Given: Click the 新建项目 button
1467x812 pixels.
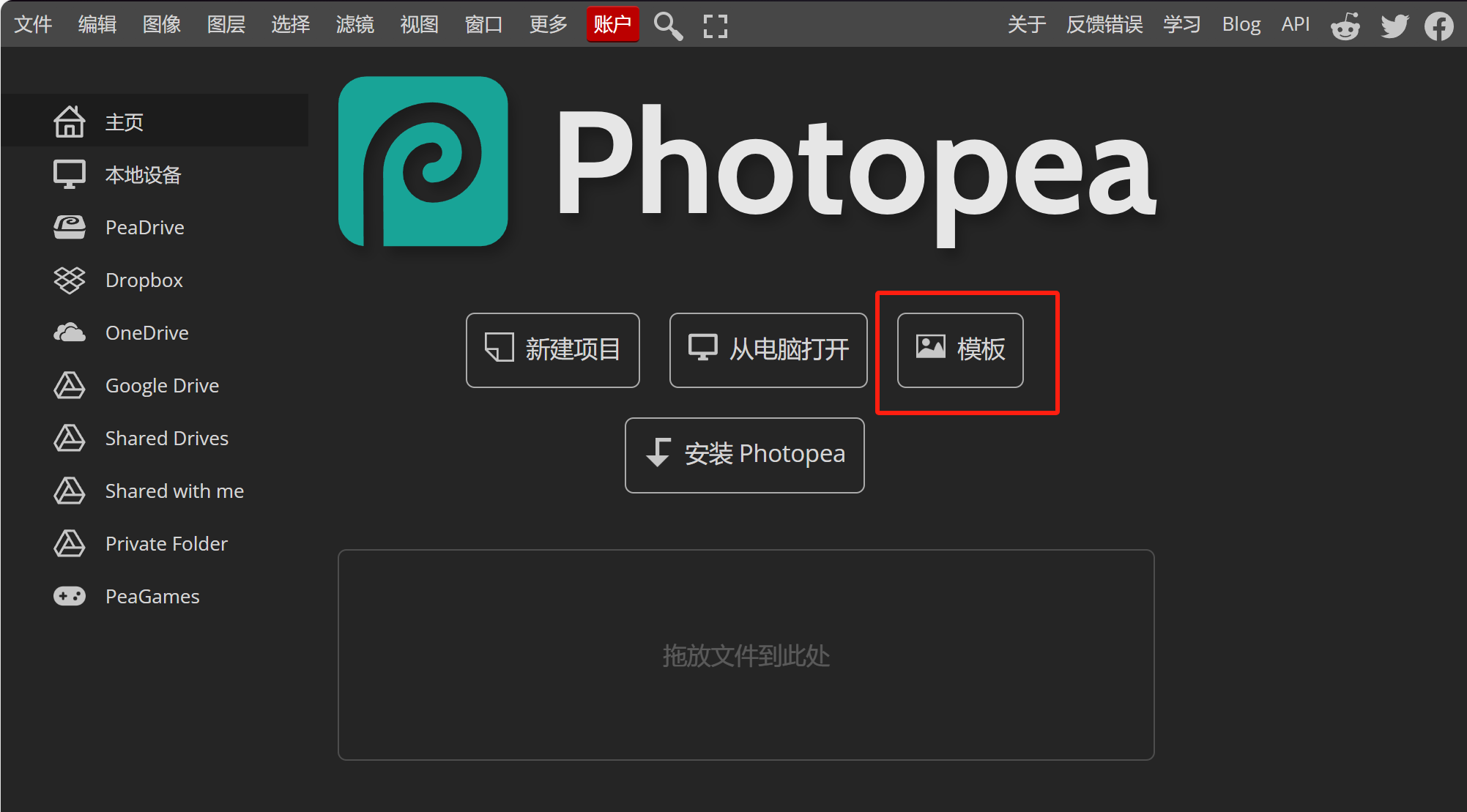Looking at the screenshot, I should tap(552, 350).
